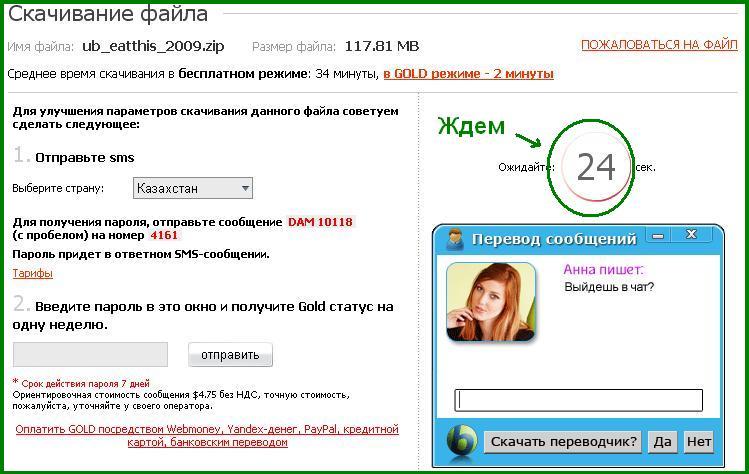Open the GOLD режиме 2 минуты link

(468, 74)
